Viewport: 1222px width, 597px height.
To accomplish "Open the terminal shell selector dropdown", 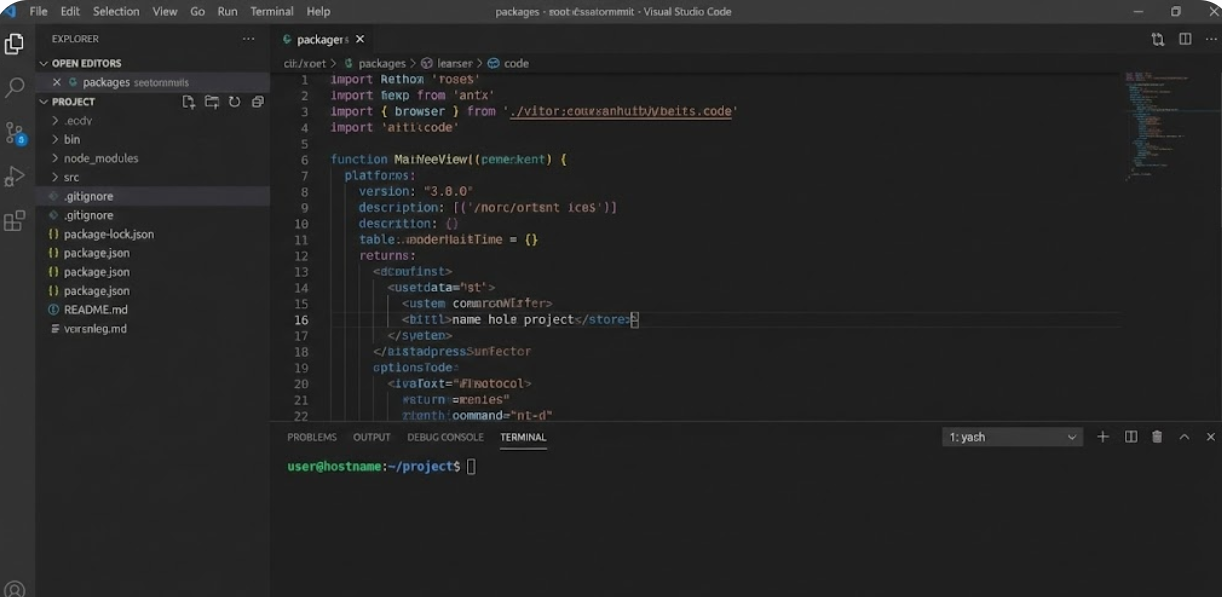I will 1012,437.
